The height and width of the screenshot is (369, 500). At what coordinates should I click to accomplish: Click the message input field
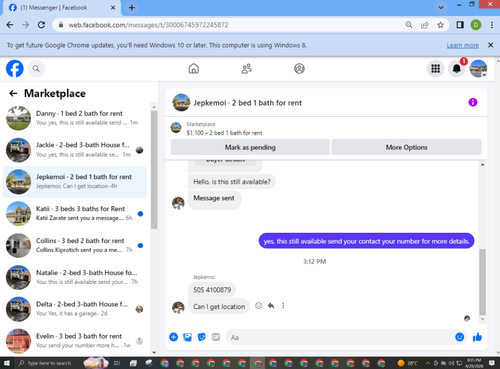tap(340, 337)
